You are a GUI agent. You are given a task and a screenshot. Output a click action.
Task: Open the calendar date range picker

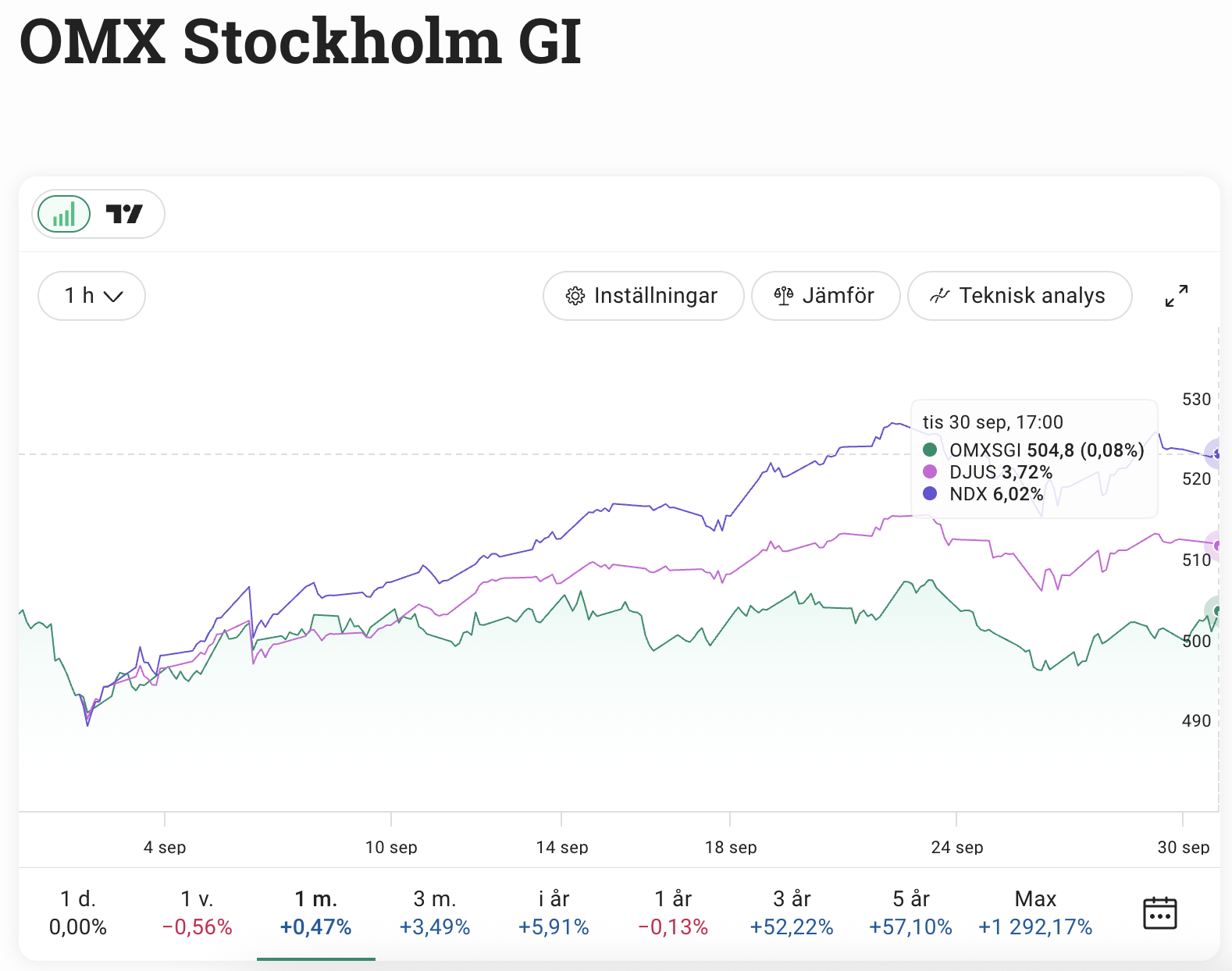click(1159, 912)
